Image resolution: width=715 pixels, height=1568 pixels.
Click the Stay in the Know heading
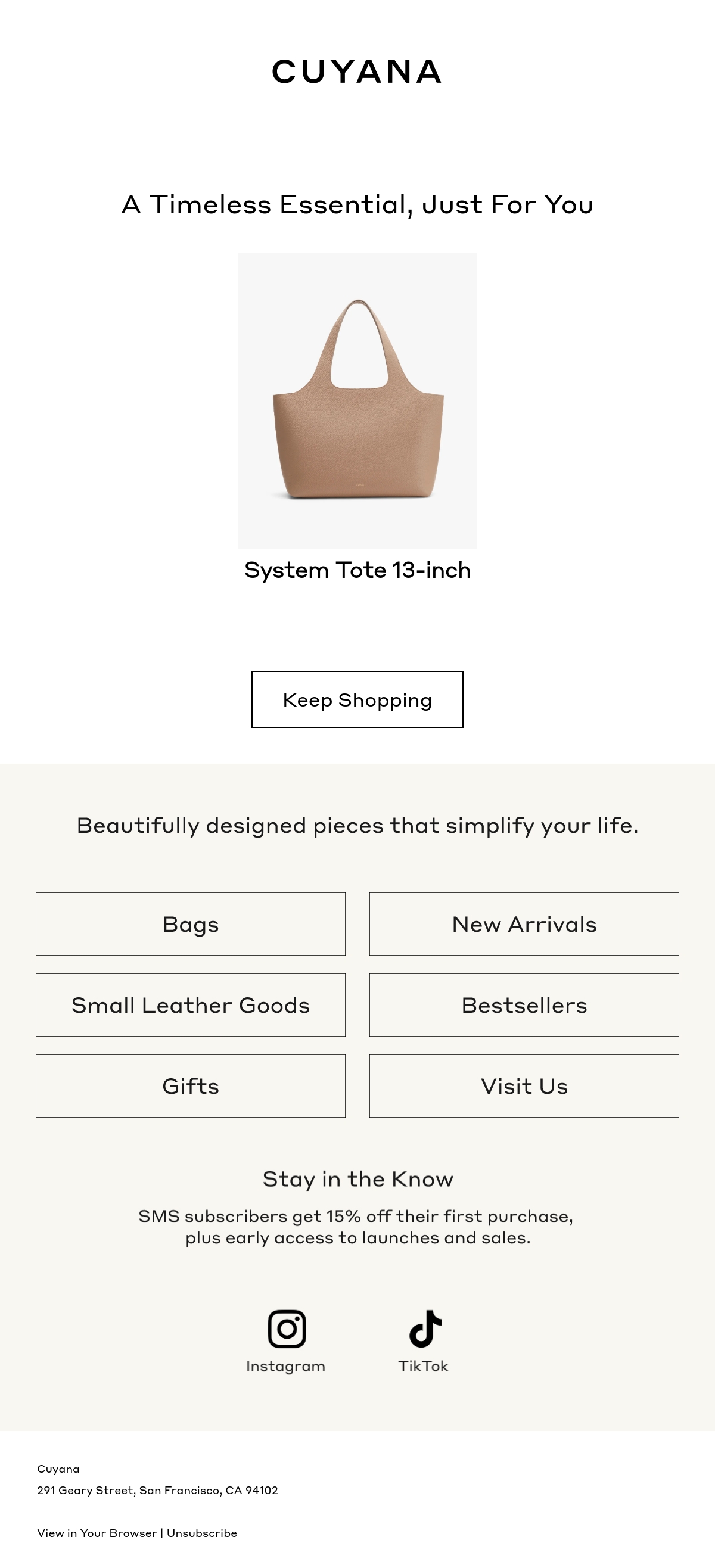(x=358, y=1180)
